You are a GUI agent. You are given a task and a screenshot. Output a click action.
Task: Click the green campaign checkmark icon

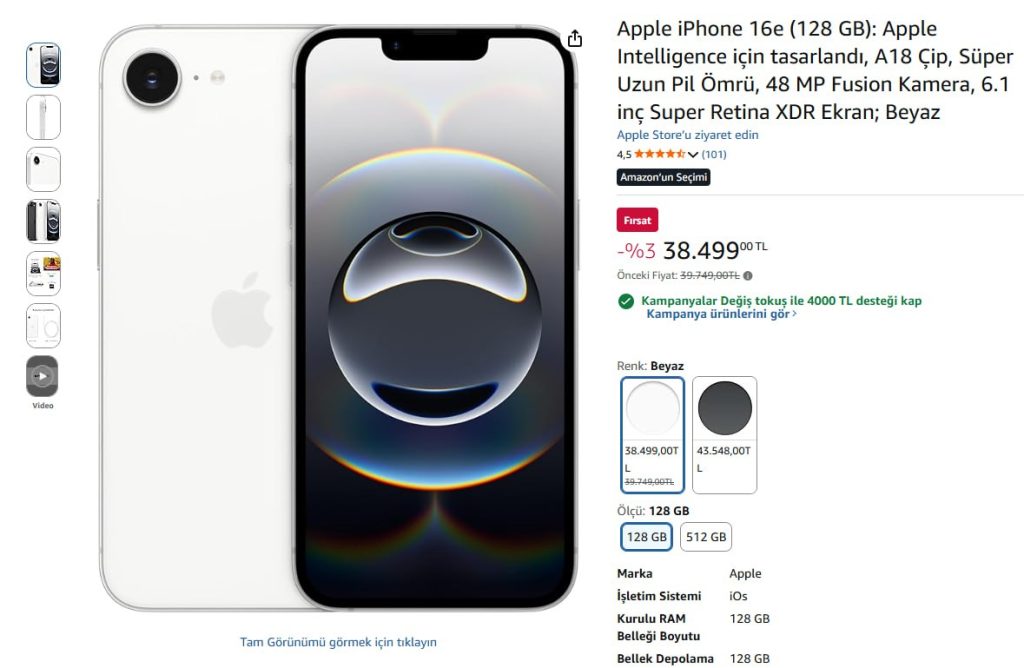point(626,301)
